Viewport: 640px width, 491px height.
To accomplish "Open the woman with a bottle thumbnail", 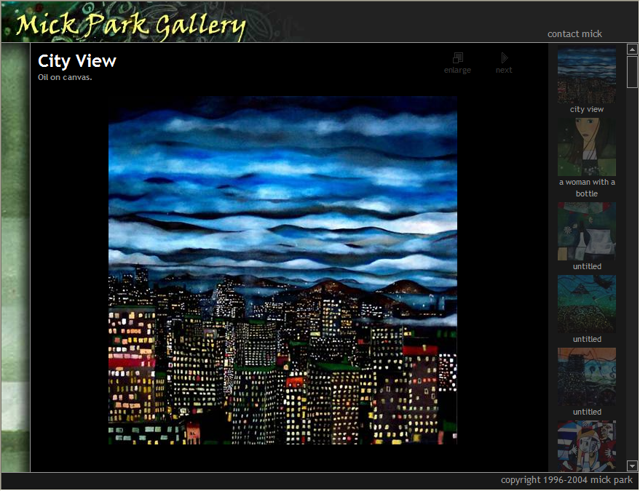I will pos(587,147).
